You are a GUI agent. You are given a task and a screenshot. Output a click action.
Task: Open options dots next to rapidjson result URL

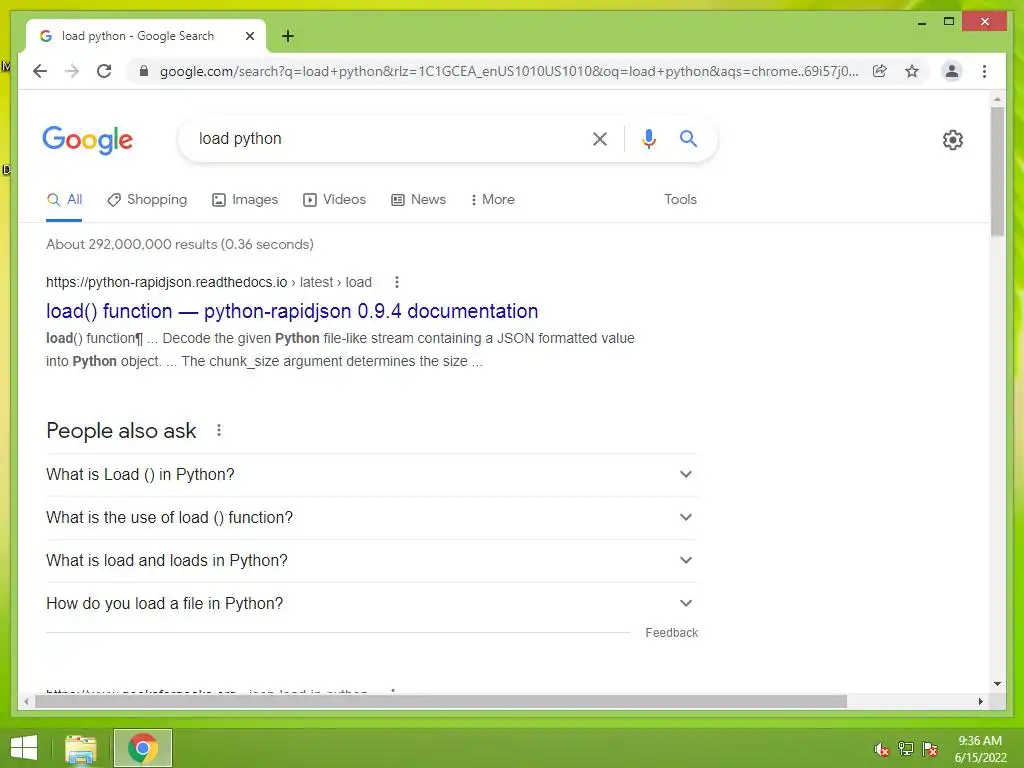pyautogui.click(x=396, y=282)
